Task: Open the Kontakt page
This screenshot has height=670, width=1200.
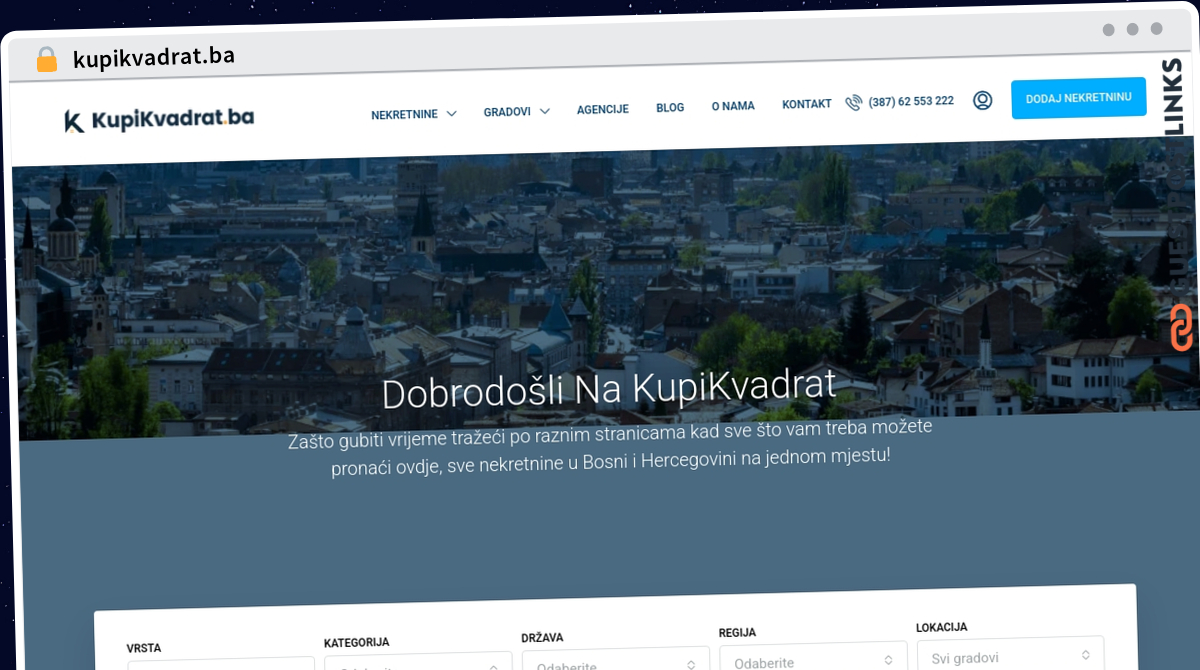Action: pyautogui.click(x=807, y=104)
